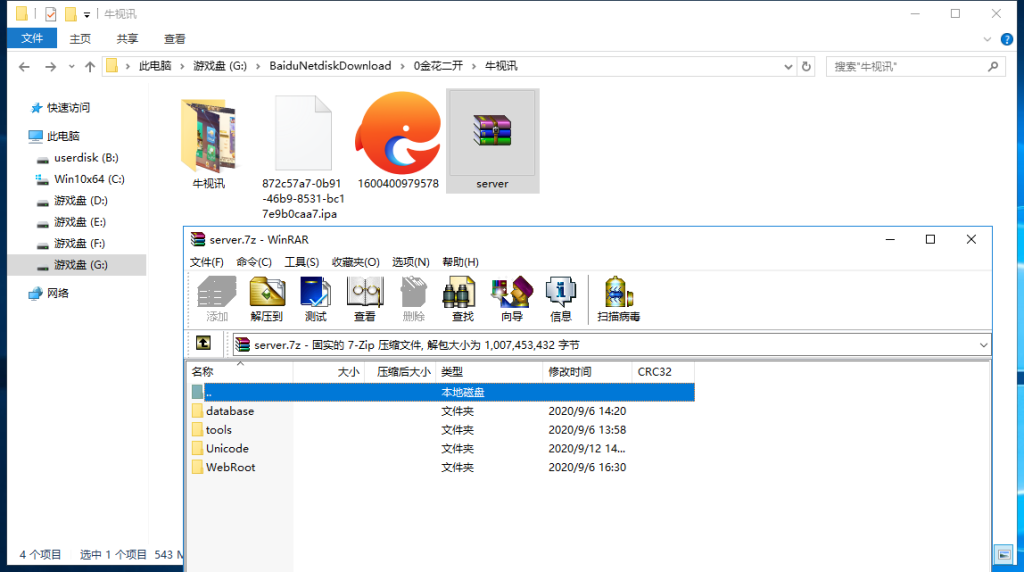Open the 共享 ribbon tab
The width and height of the screenshot is (1024, 572).
(127, 39)
